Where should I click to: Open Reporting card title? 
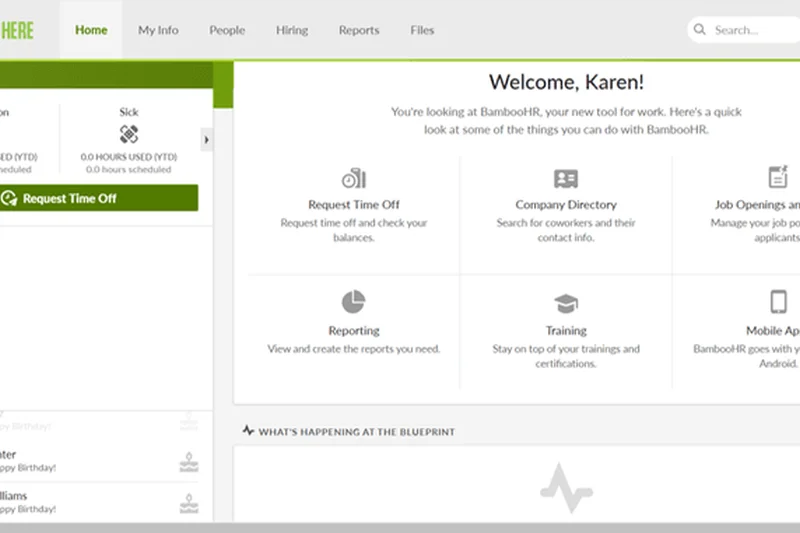pyautogui.click(x=354, y=331)
